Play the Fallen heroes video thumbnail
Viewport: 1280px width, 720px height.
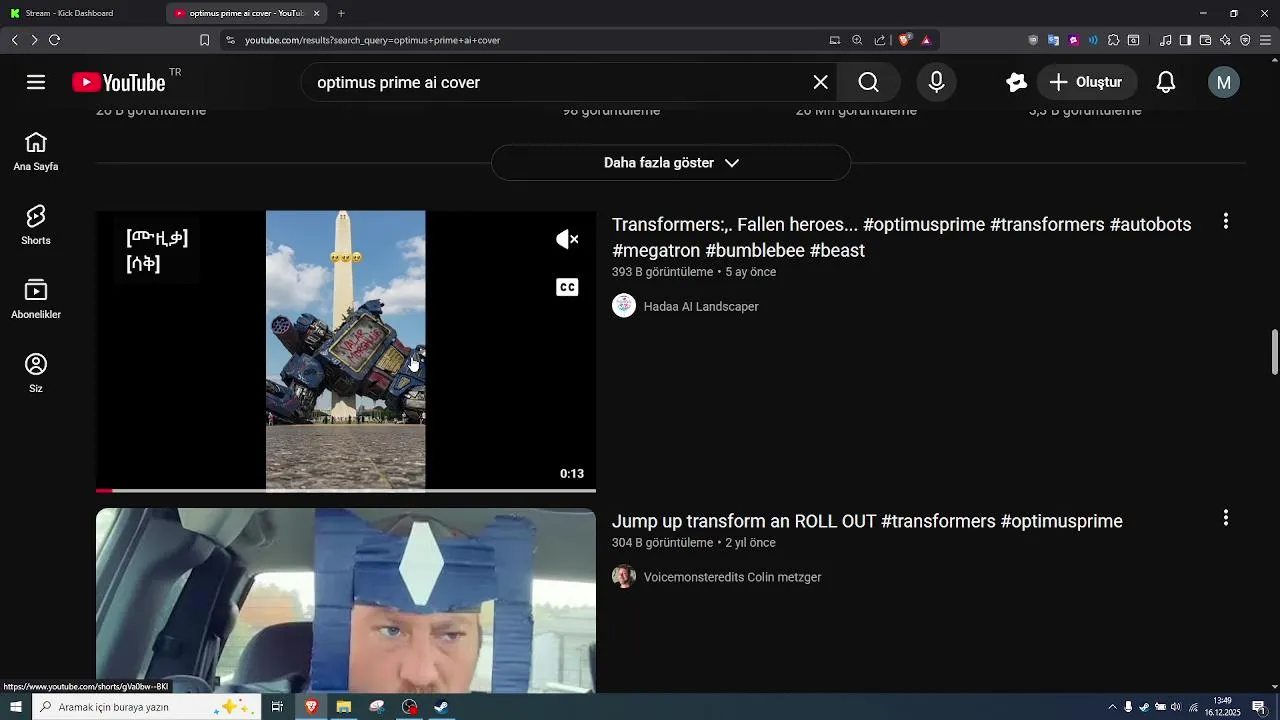tap(346, 350)
